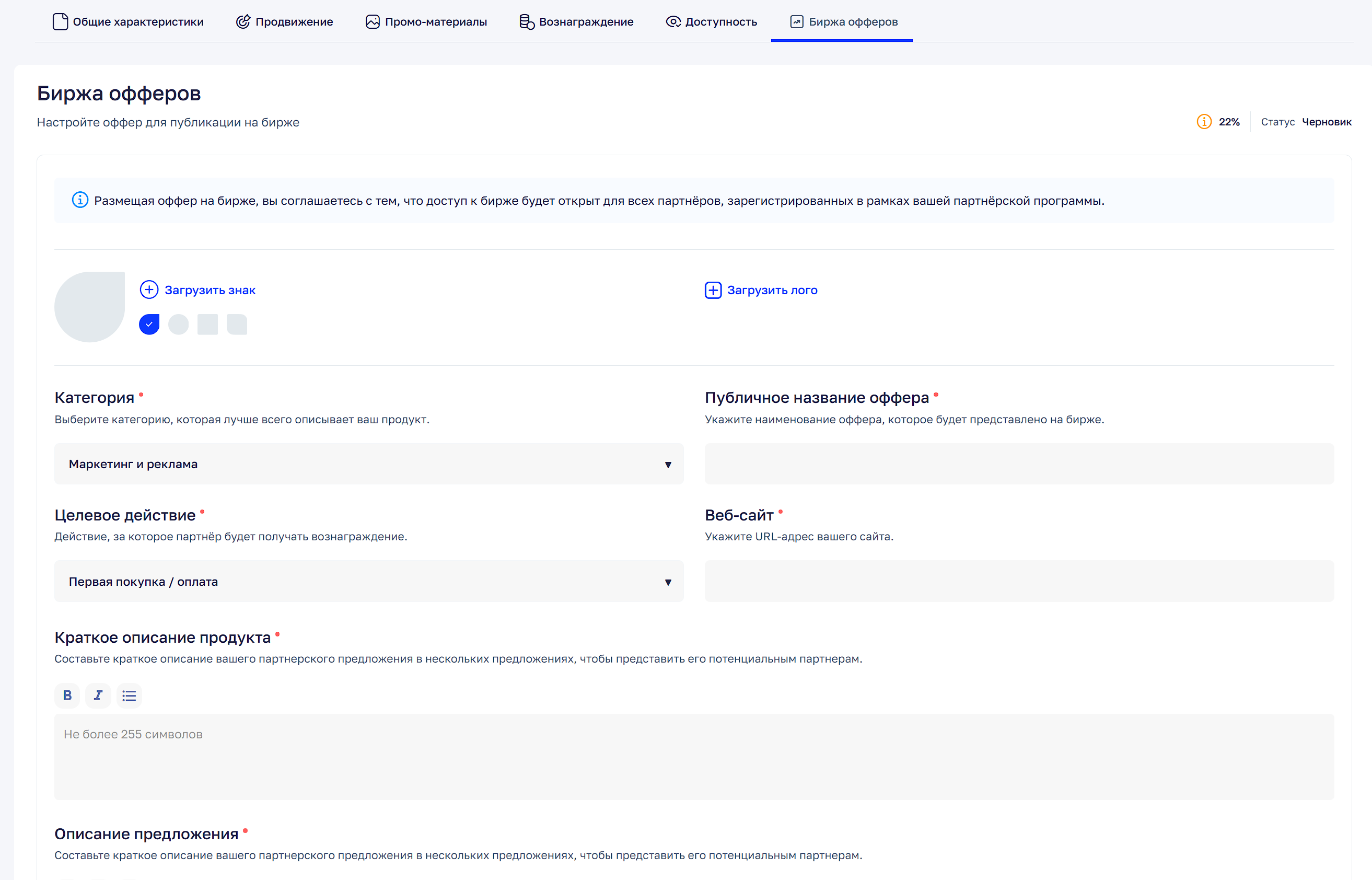Expand the Первая покупка / оплата arrow
Viewport: 1372px width, 880px height.
[668, 582]
